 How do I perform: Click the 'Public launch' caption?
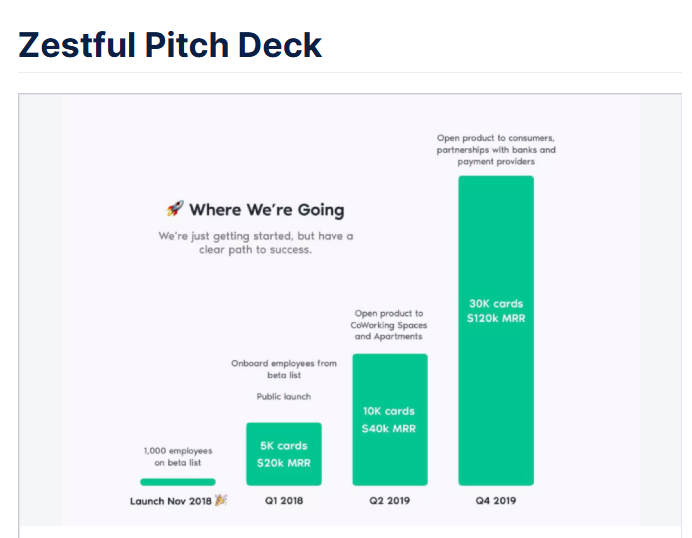284,396
